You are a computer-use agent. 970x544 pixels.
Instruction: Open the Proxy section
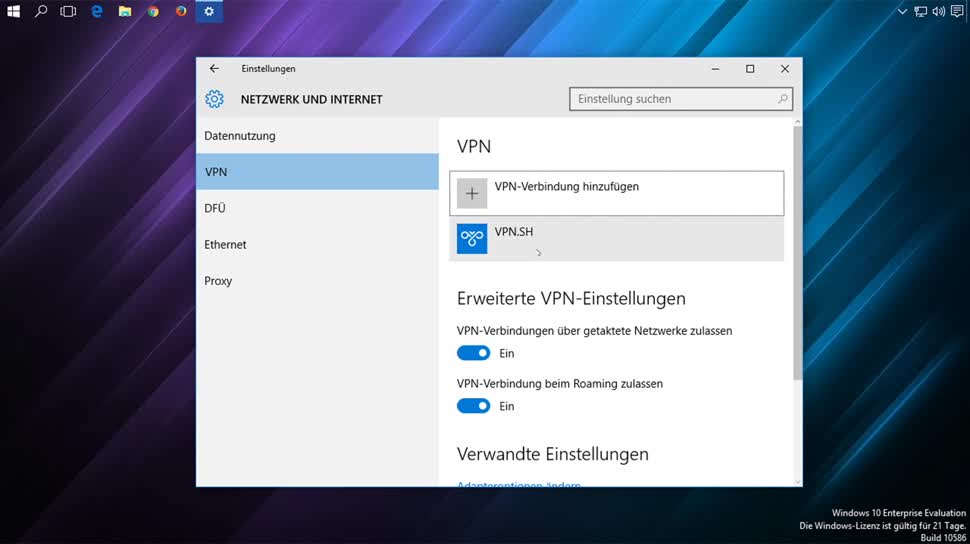(317, 280)
